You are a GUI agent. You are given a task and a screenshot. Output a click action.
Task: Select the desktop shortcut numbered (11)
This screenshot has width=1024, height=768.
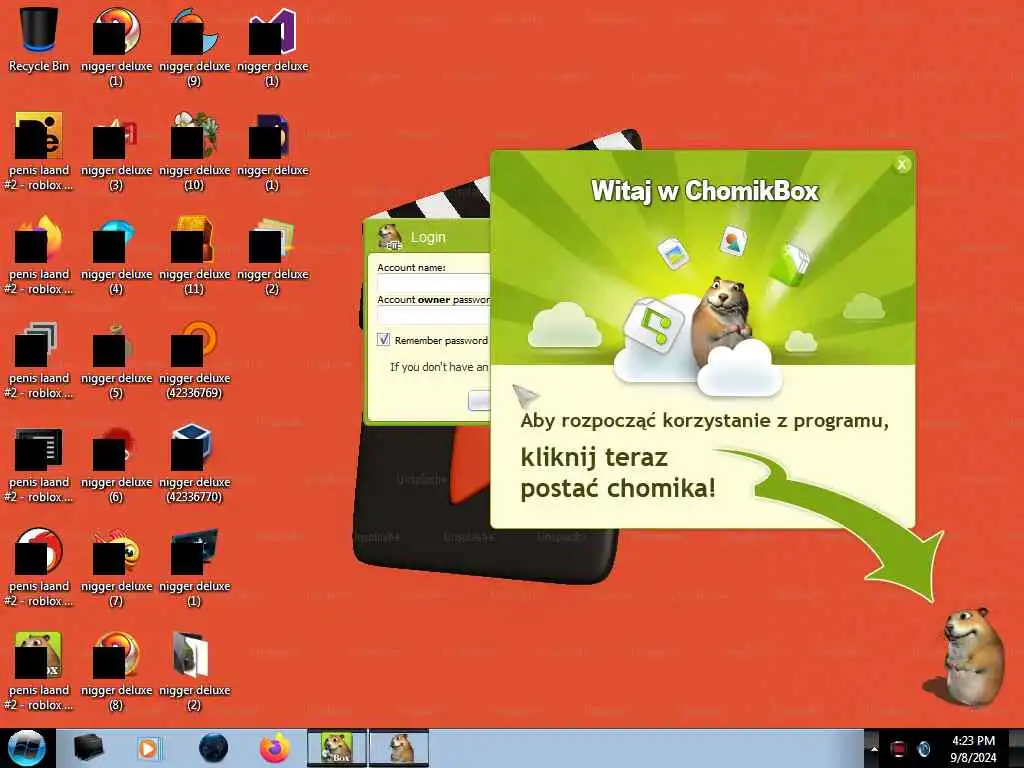pyautogui.click(x=195, y=255)
